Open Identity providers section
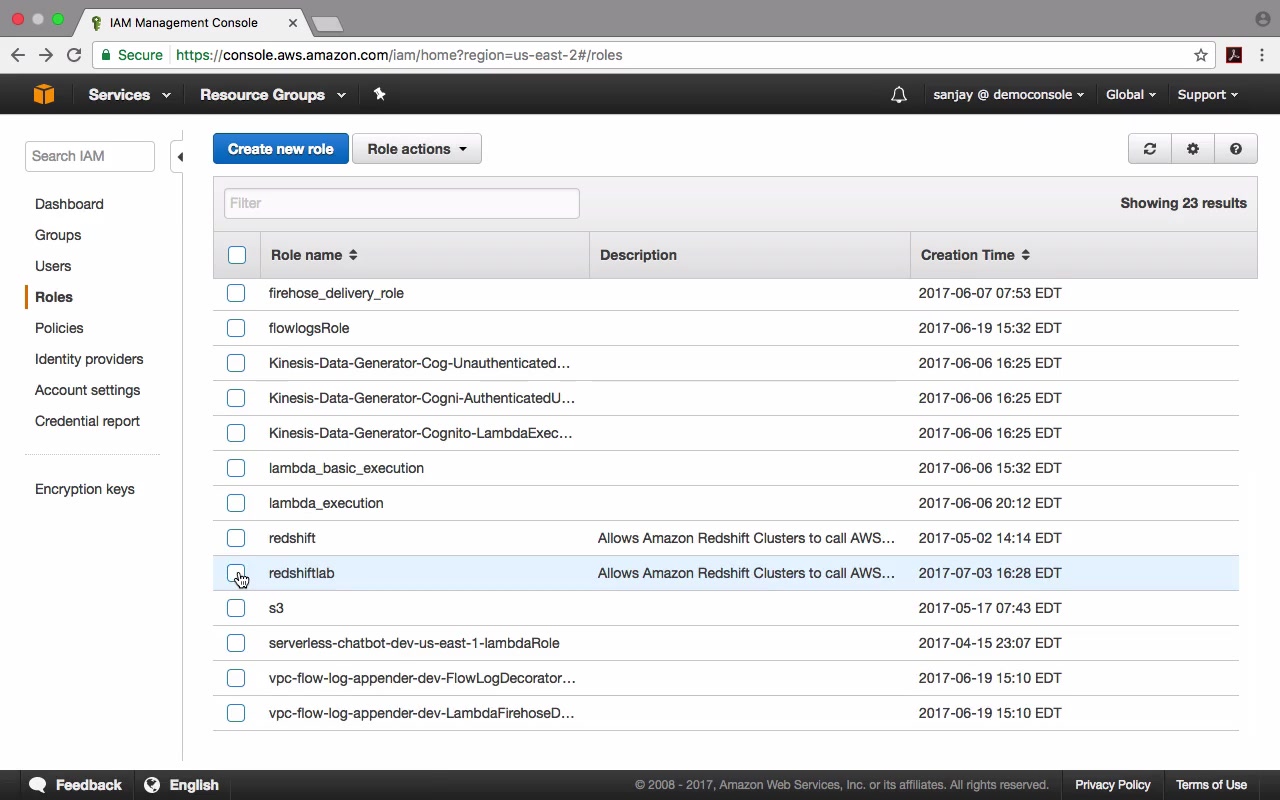The height and width of the screenshot is (800, 1280). (x=89, y=359)
